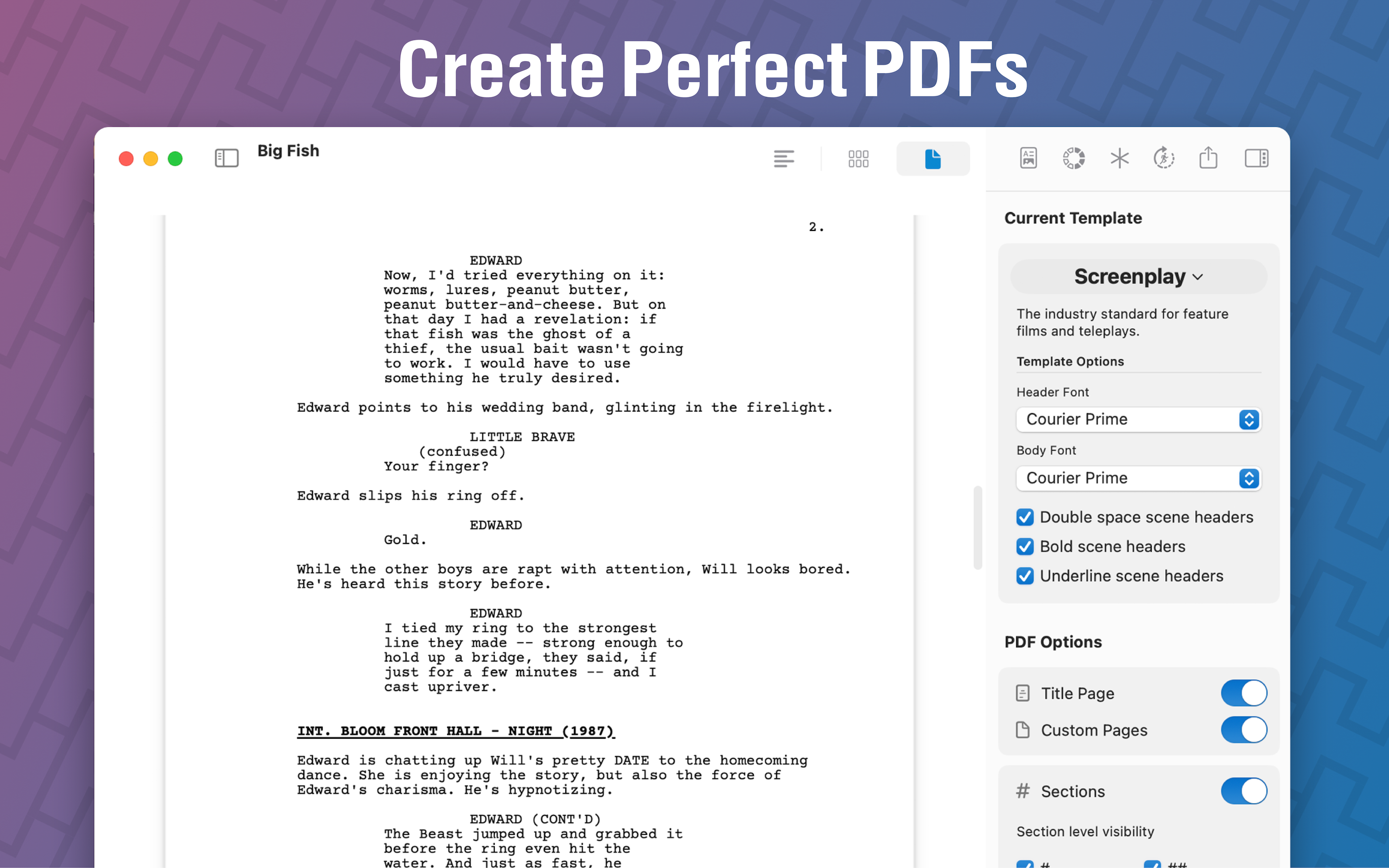
Task: Start a writing sprint via runner icon
Action: point(1163,158)
